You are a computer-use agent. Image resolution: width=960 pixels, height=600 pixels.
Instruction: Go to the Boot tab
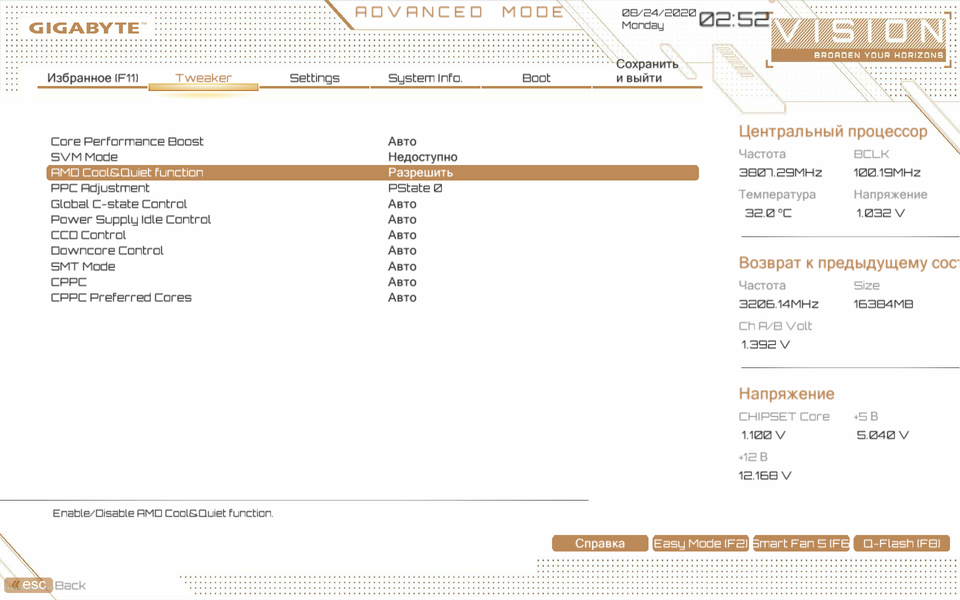[x=536, y=78]
